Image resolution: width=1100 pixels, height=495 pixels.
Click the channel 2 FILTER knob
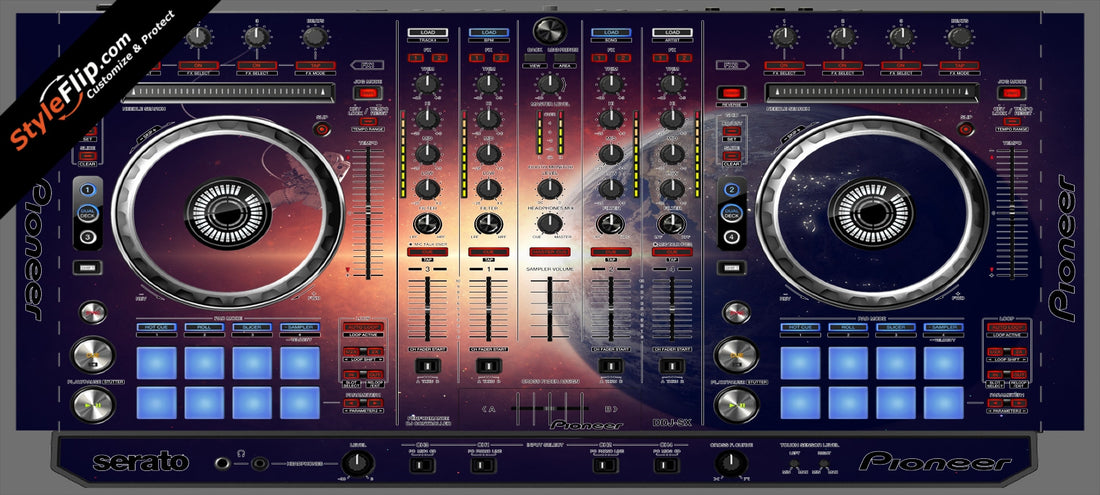[610, 224]
